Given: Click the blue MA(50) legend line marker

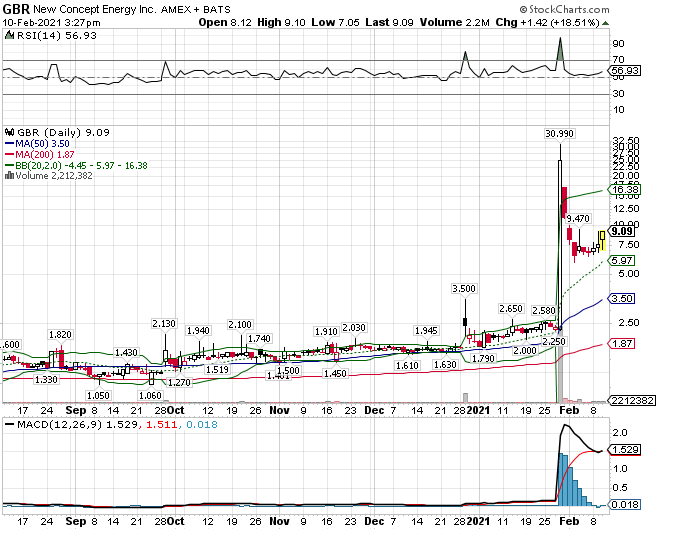Looking at the screenshot, I should (x=10, y=144).
